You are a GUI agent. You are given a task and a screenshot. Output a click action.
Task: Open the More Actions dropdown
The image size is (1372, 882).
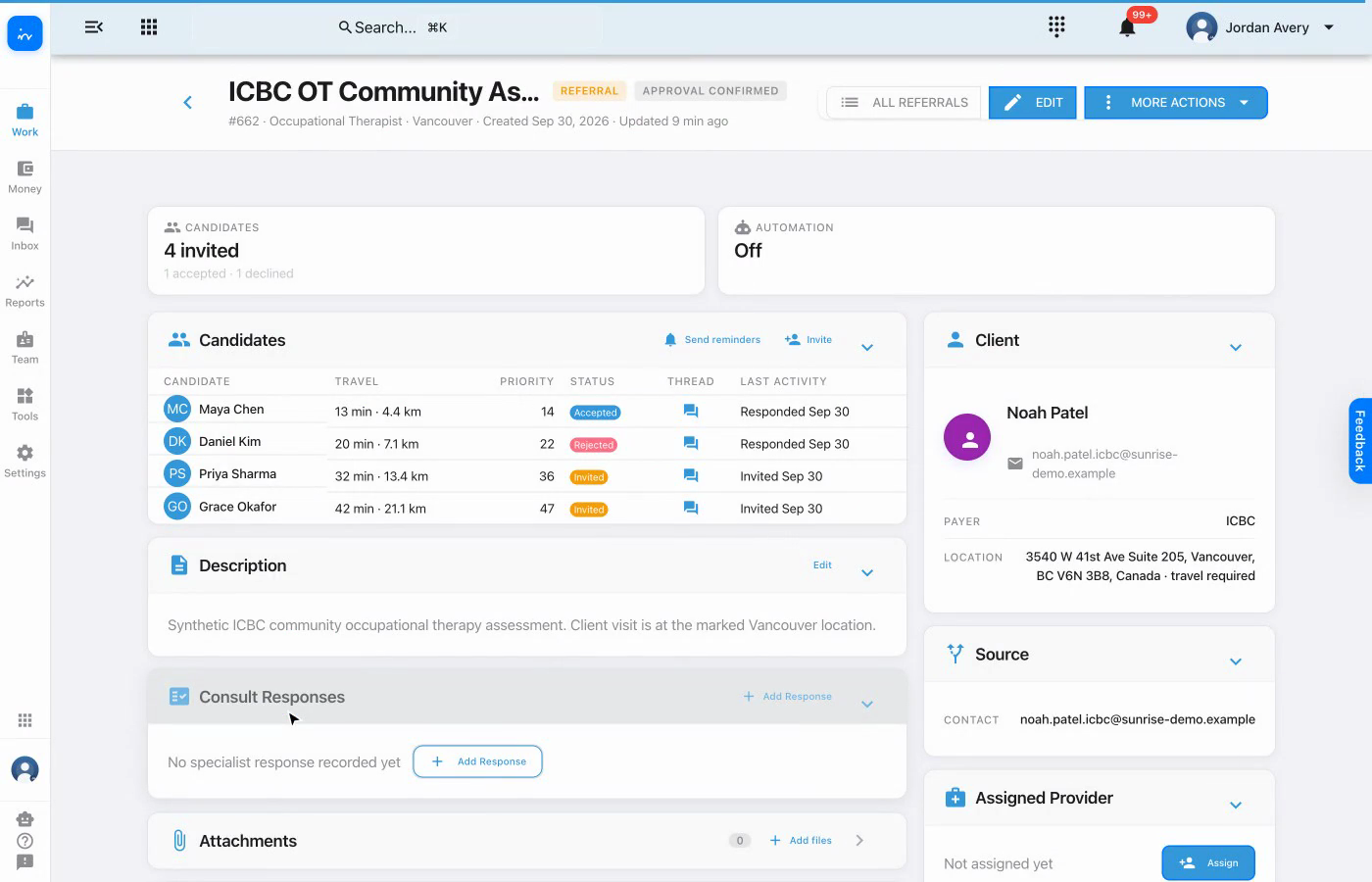pos(1176,103)
